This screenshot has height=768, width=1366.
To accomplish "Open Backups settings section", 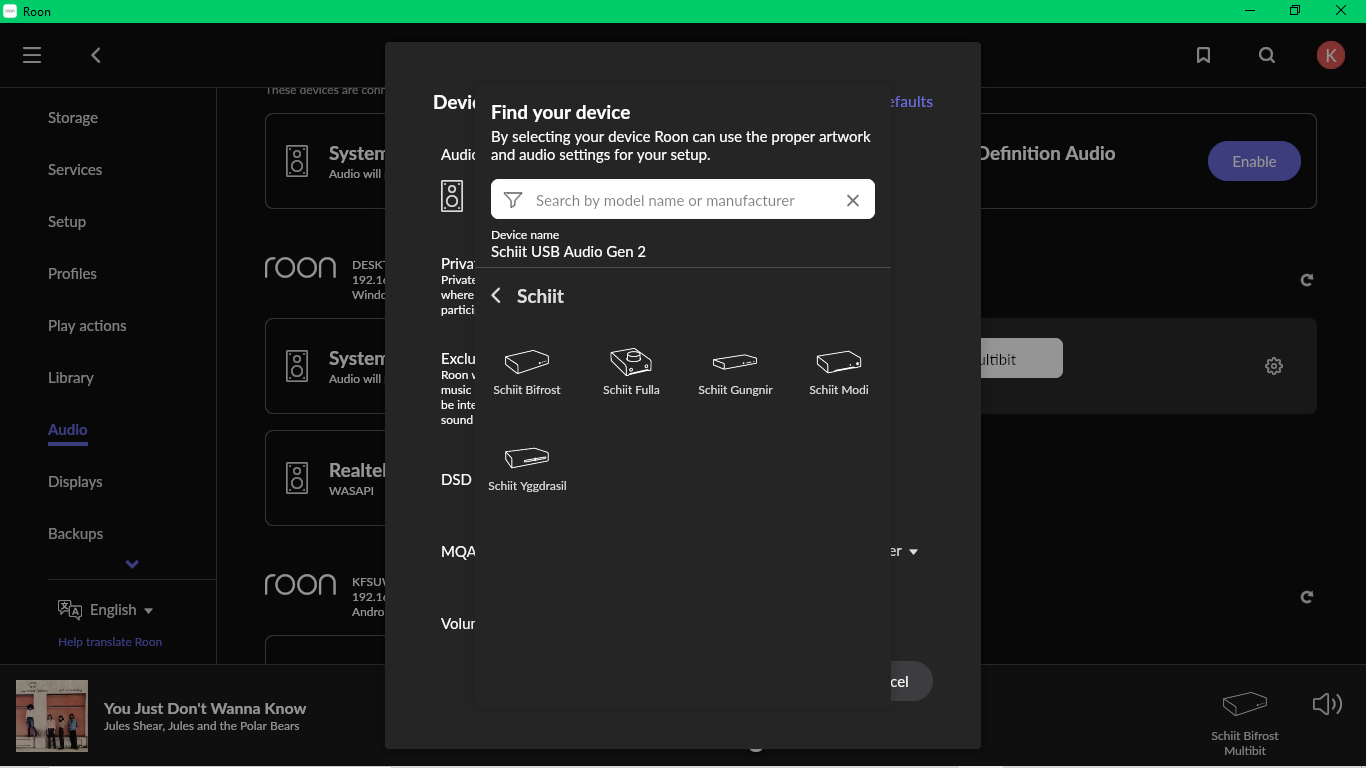I will [x=75, y=534].
